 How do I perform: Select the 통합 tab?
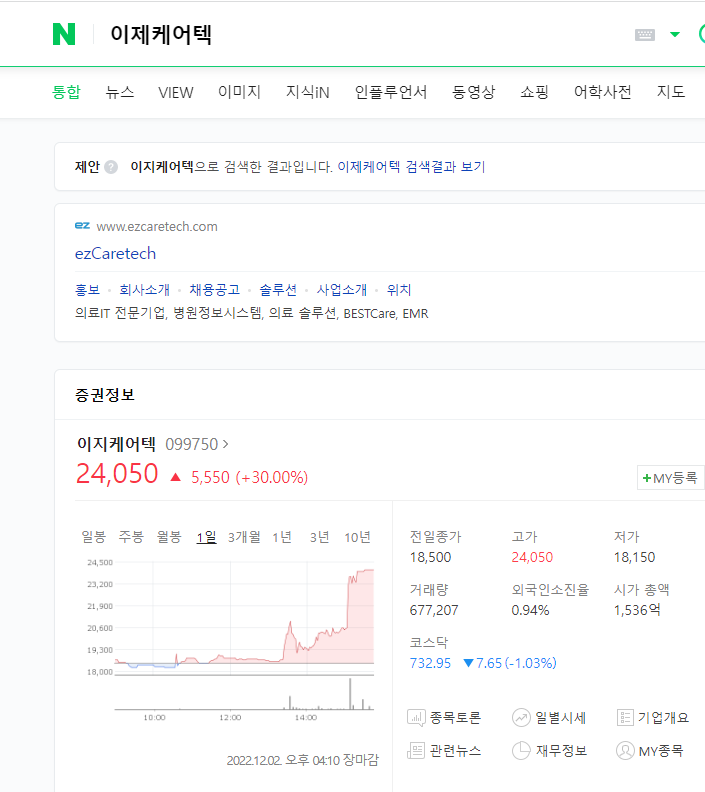click(66, 92)
